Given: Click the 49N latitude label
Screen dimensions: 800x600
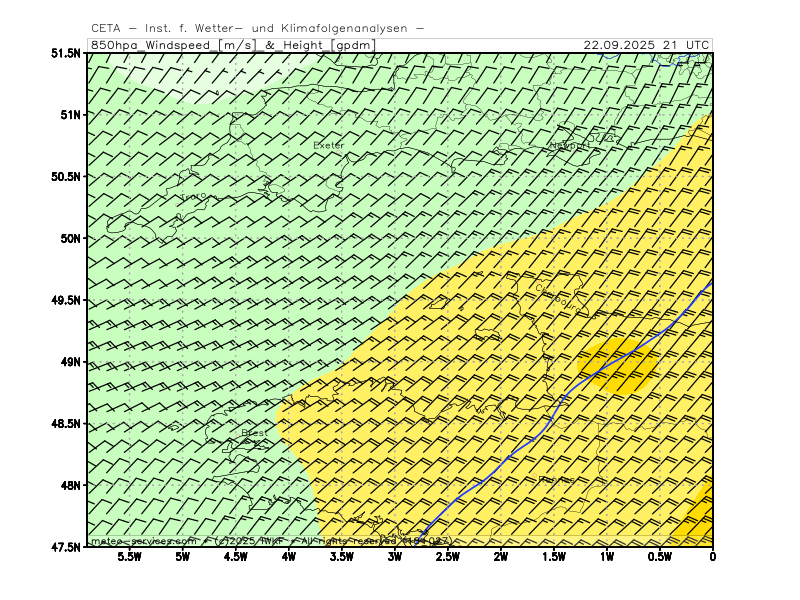Looking at the screenshot, I should click(x=70, y=362).
